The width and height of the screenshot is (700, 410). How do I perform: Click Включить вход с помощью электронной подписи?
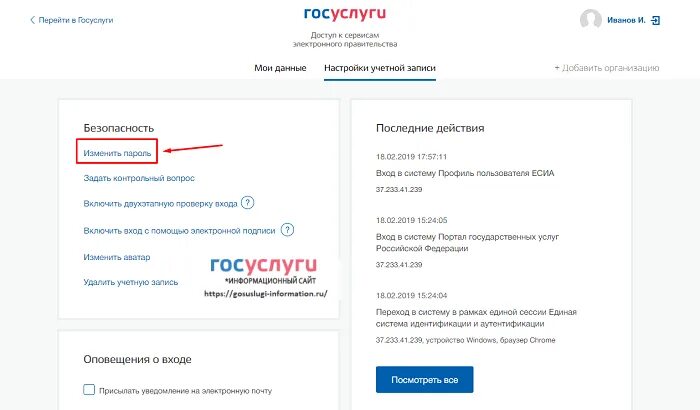point(179,231)
